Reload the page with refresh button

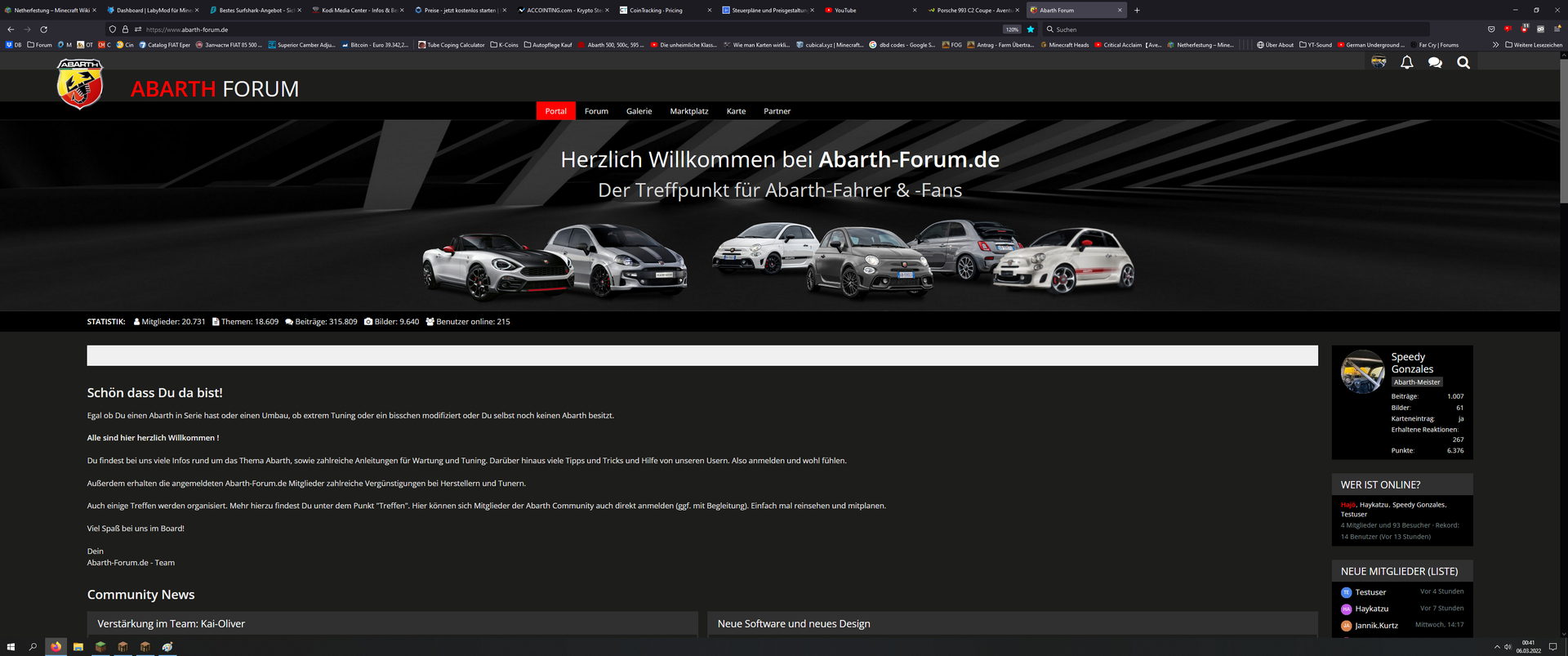pos(43,29)
